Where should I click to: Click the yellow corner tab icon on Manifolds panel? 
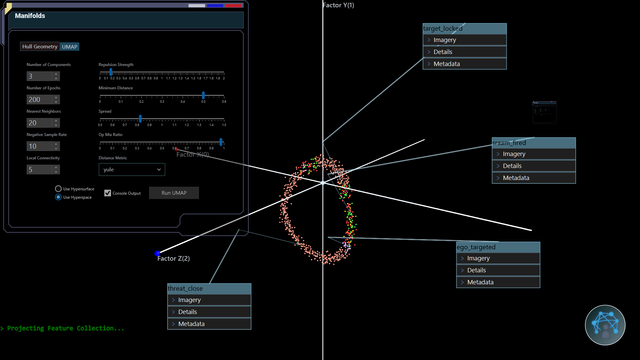coord(8,8)
